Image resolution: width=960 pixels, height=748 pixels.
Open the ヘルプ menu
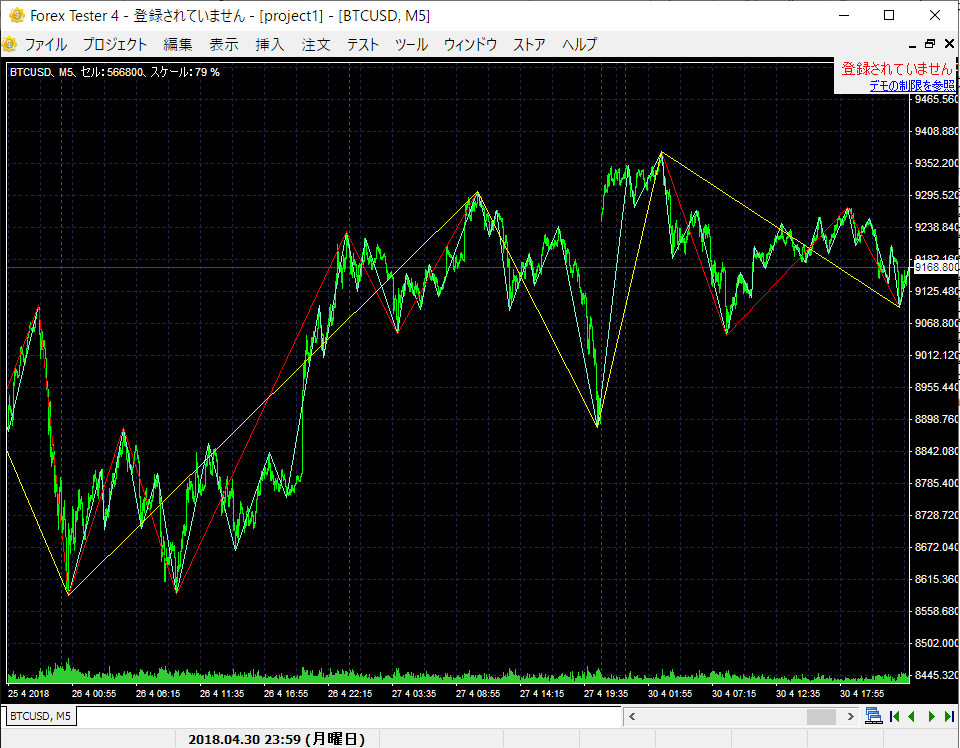pos(579,45)
